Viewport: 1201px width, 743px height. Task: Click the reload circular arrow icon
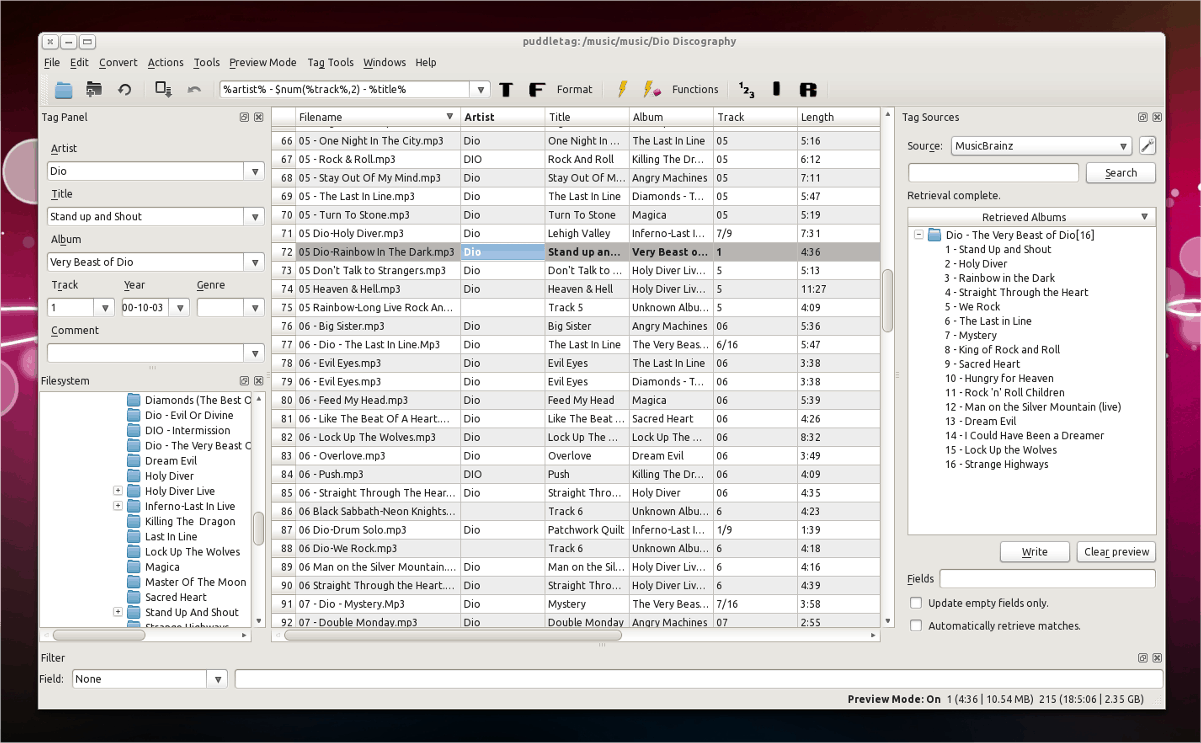(125, 90)
